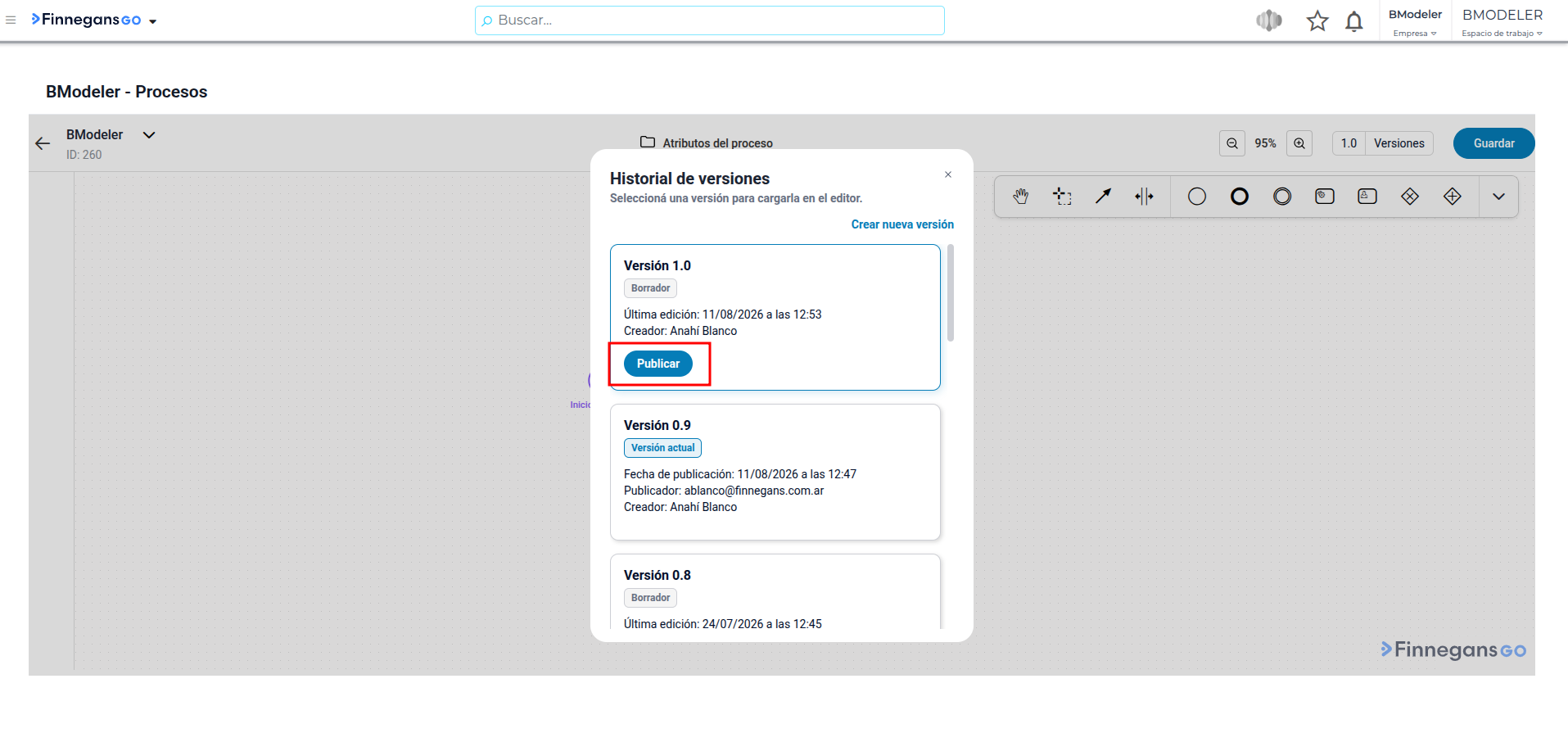The height and width of the screenshot is (742, 1568).
Task: Add an intermediate event double circle
Action: (x=1282, y=197)
